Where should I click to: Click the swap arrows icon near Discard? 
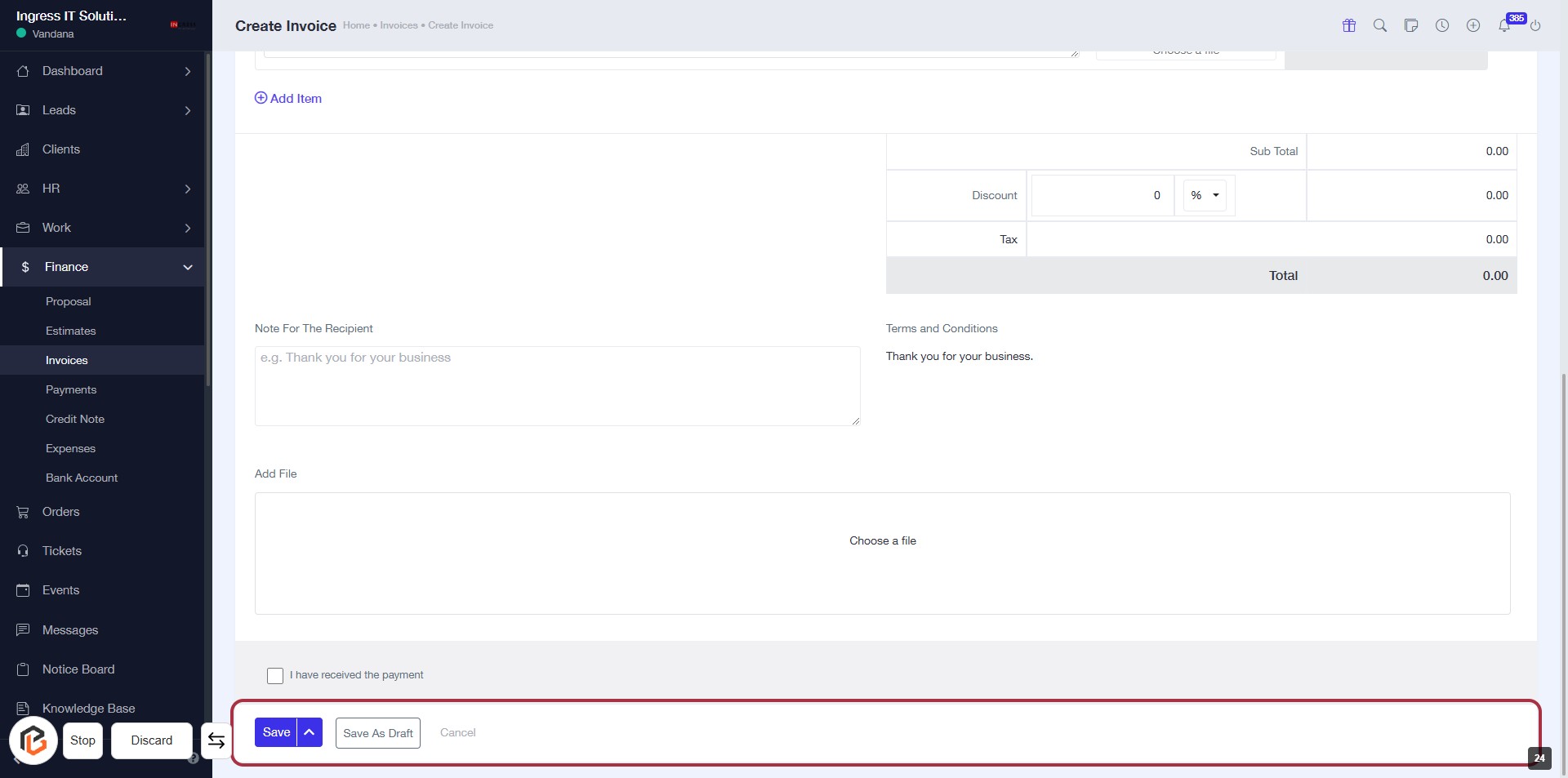pos(216,740)
